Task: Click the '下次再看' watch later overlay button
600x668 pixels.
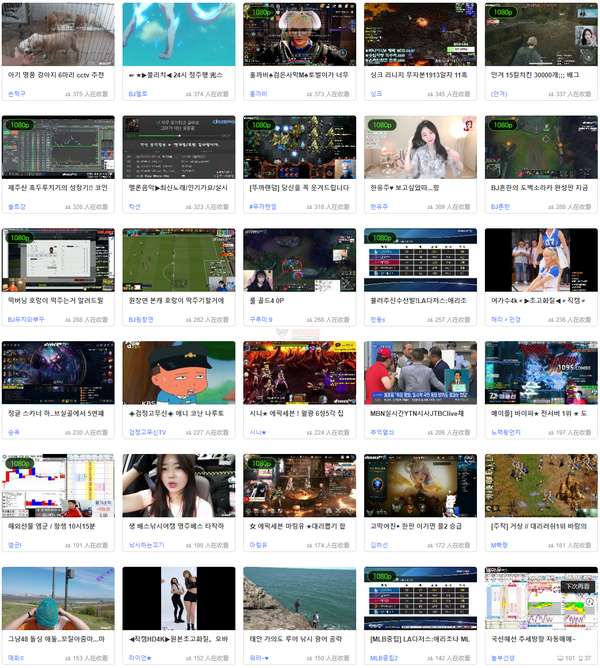Action: click(578, 586)
